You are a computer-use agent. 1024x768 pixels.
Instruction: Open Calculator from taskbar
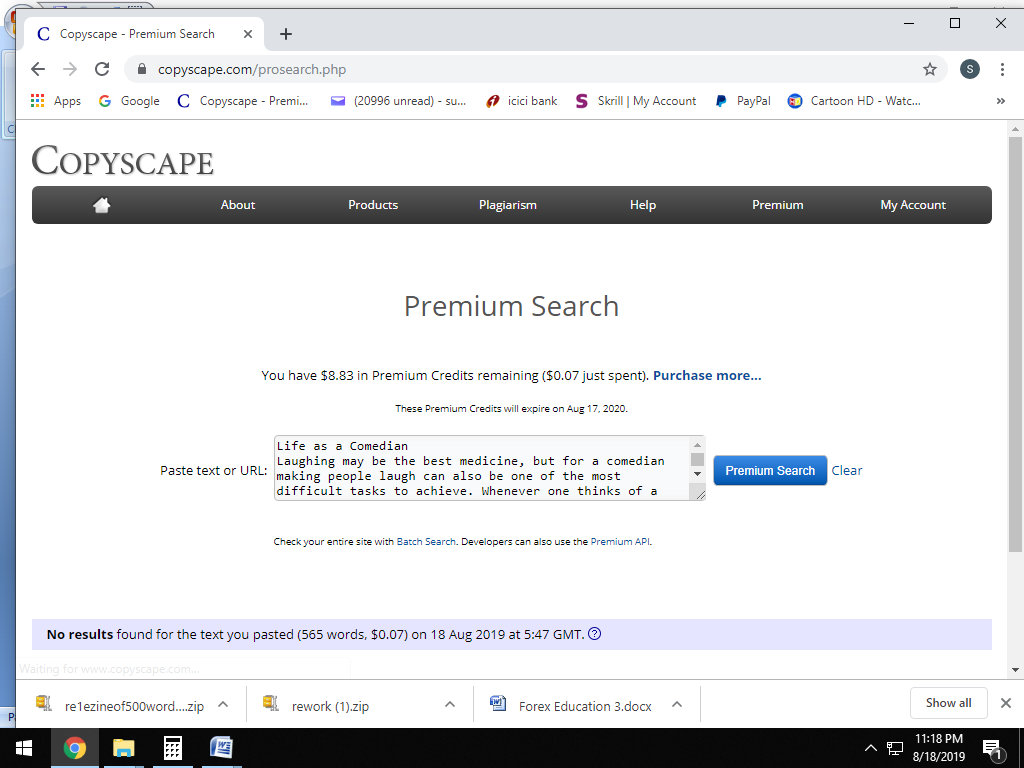172,748
